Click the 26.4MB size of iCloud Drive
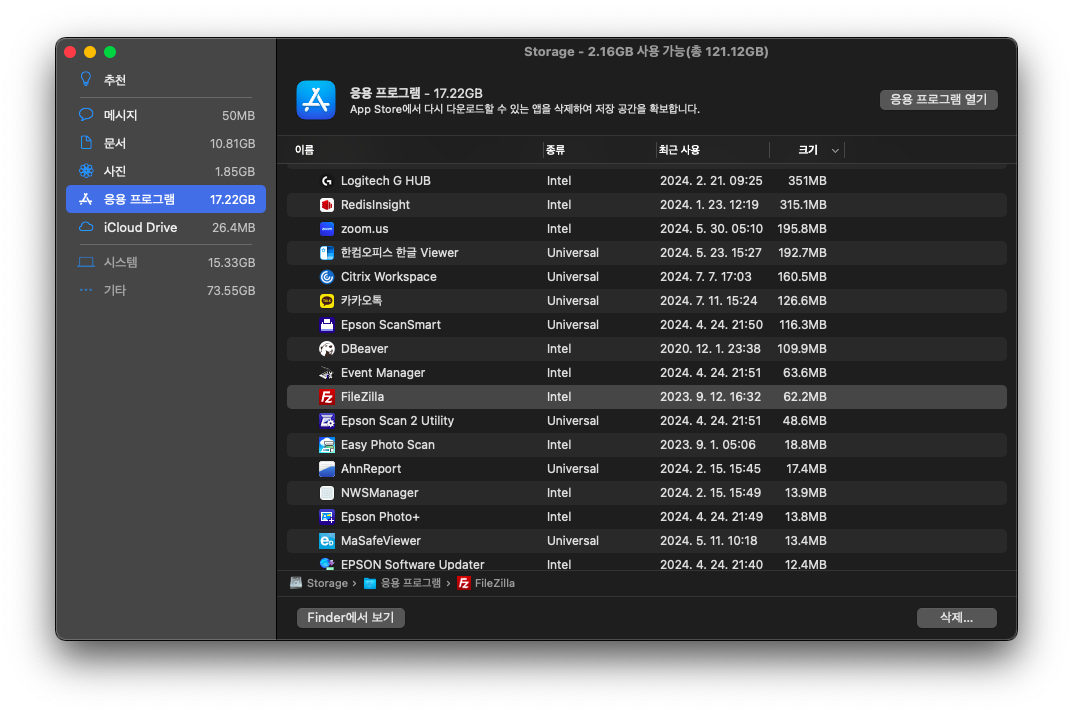Screen dimensions: 1073x714 click(x=233, y=227)
